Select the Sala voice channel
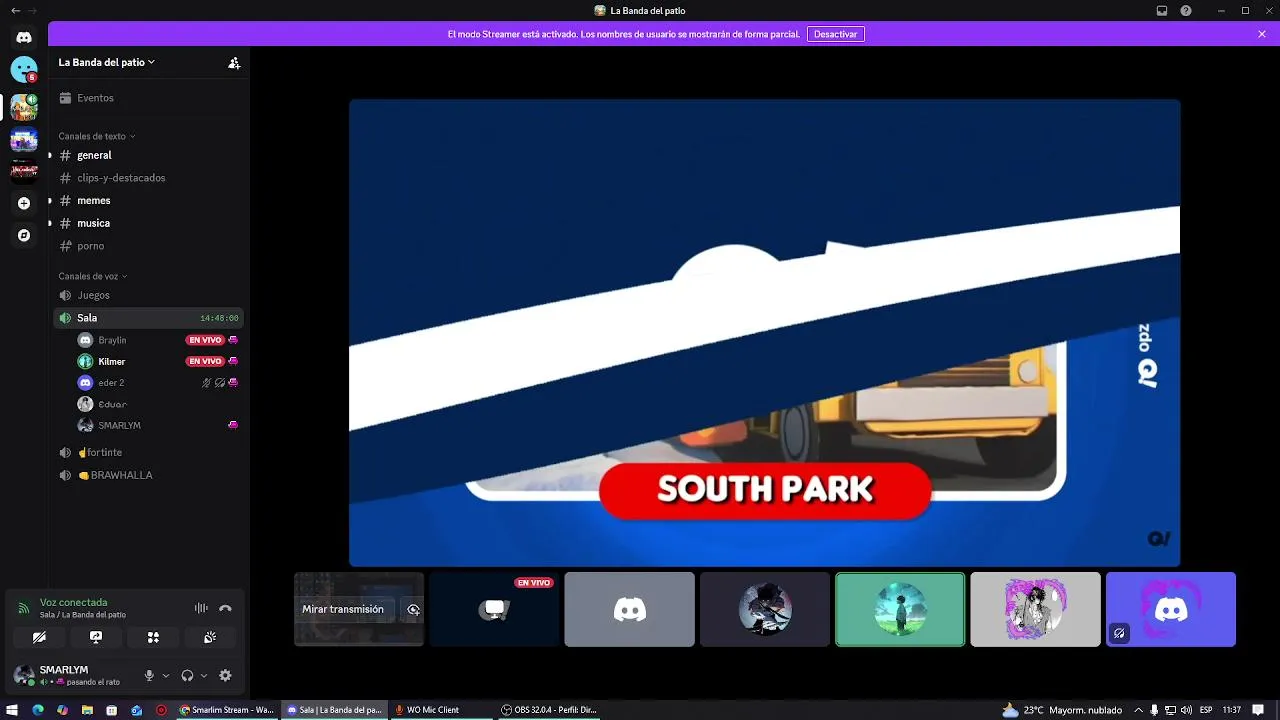The image size is (1280, 720). [x=147, y=318]
